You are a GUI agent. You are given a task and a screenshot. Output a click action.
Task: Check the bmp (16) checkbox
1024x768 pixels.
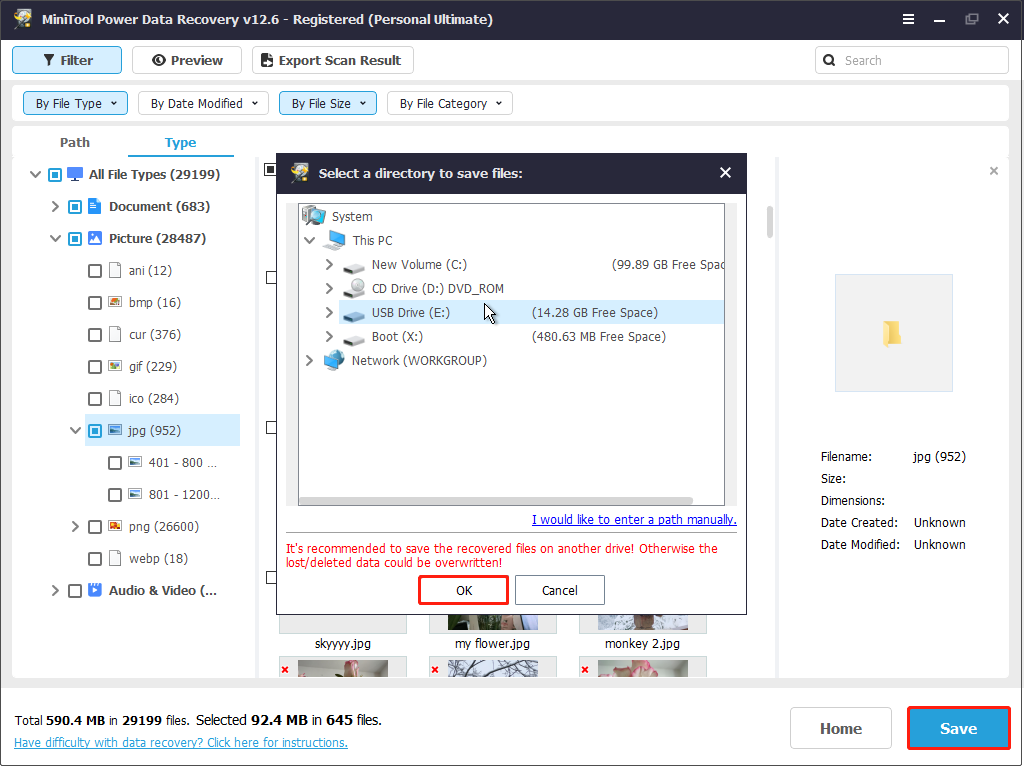95,302
